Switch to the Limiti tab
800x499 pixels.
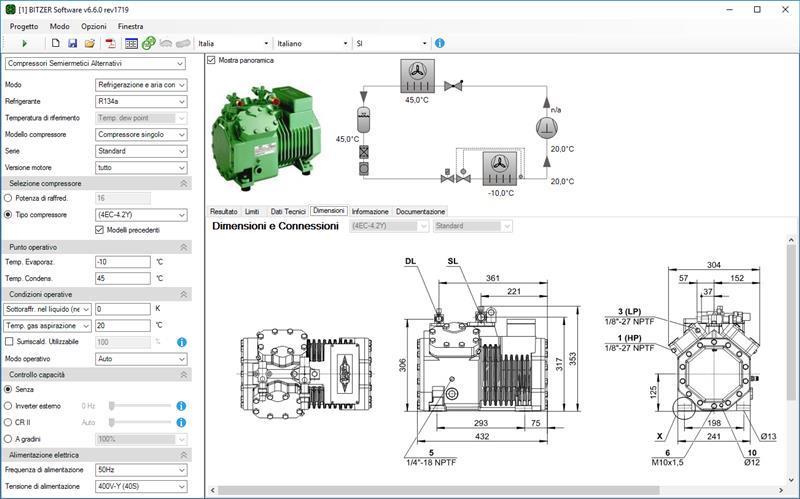pyautogui.click(x=252, y=211)
